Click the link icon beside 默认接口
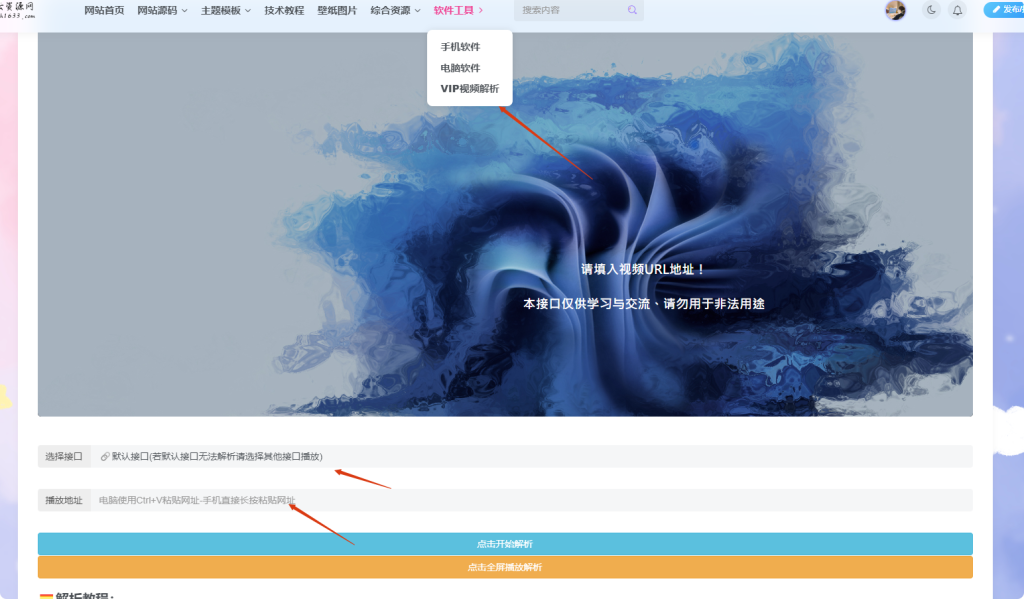This screenshot has height=599, width=1024. tap(104, 455)
